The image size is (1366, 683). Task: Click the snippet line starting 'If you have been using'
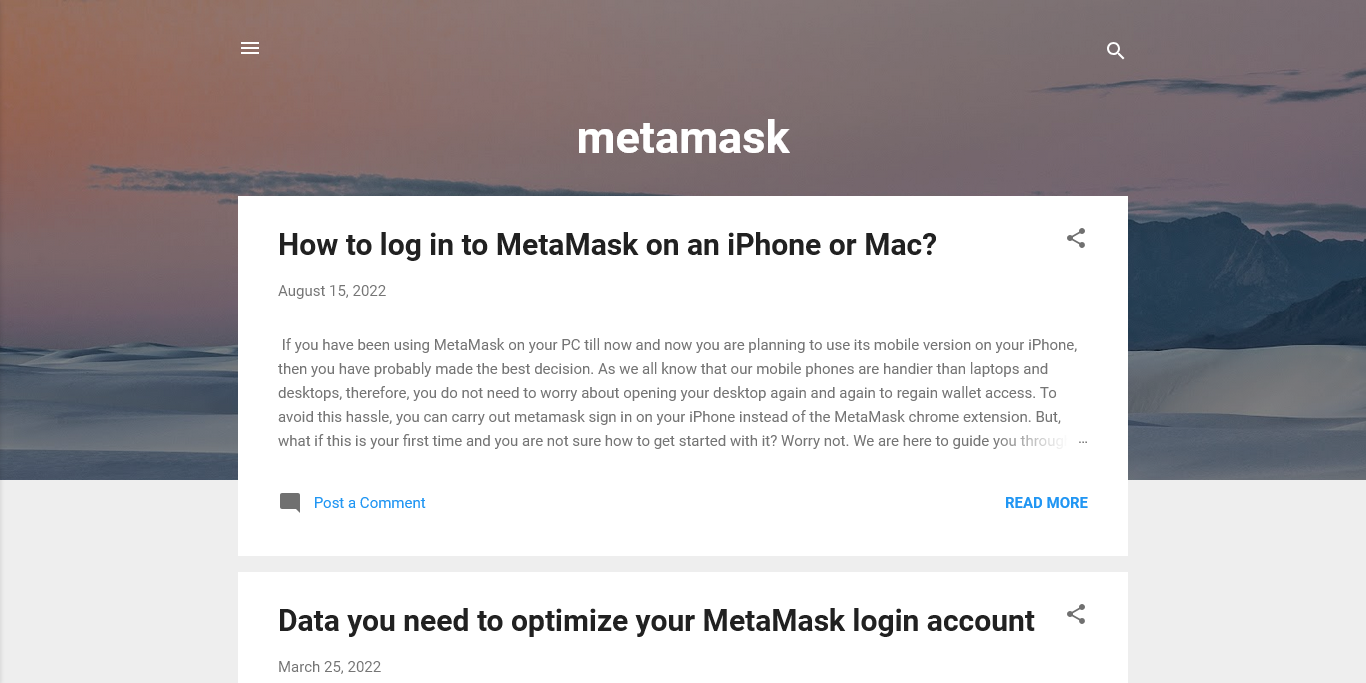(679, 345)
